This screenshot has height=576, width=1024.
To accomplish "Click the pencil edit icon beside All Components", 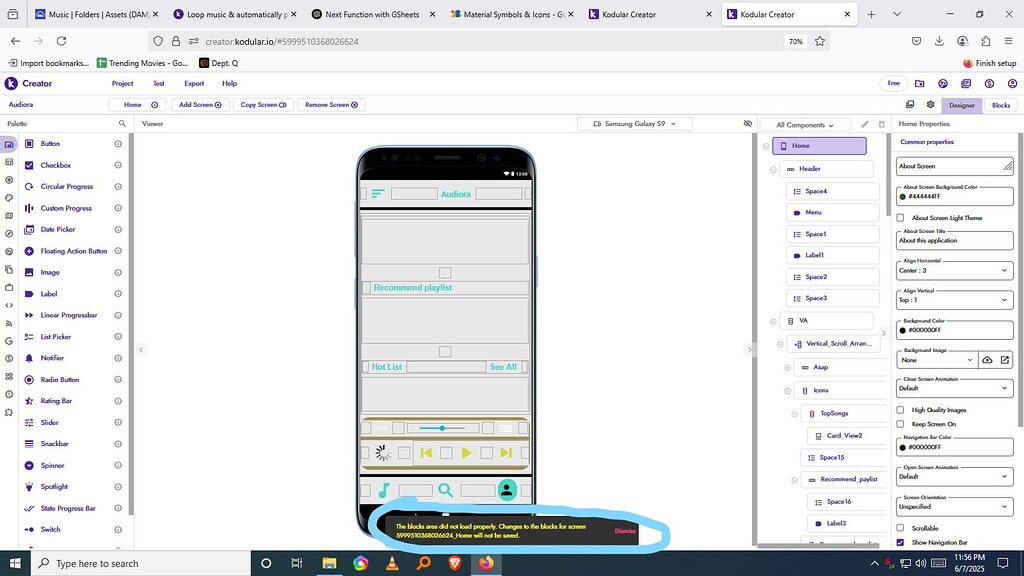I will pyautogui.click(x=864, y=122).
